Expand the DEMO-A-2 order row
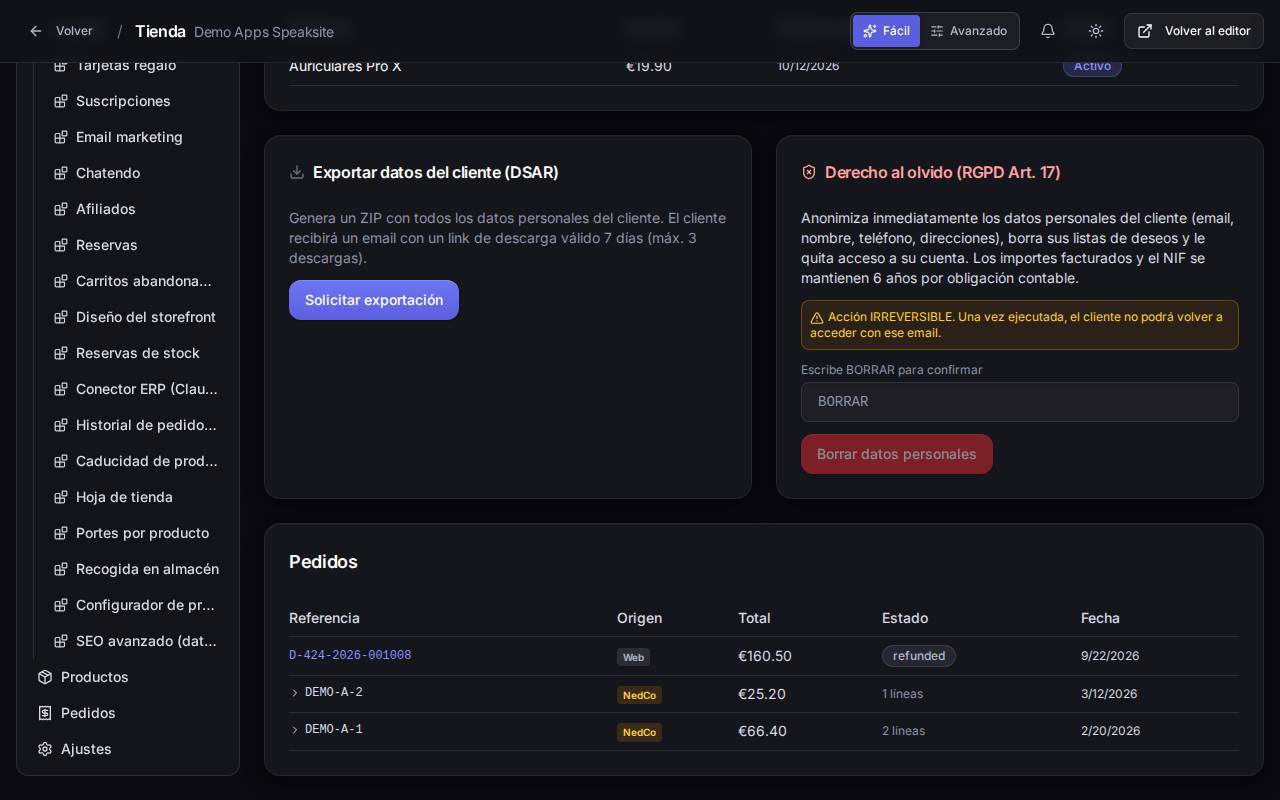The height and width of the screenshot is (800, 1280). click(295, 693)
